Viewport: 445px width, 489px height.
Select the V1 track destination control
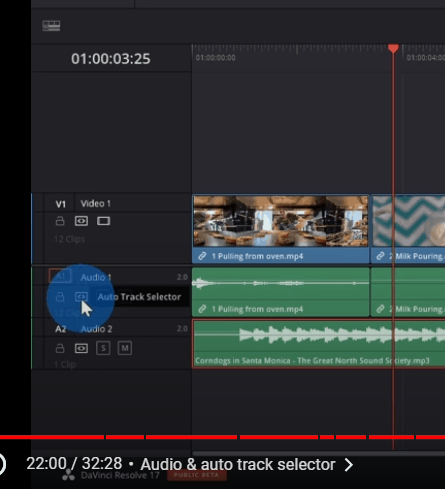click(x=61, y=204)
